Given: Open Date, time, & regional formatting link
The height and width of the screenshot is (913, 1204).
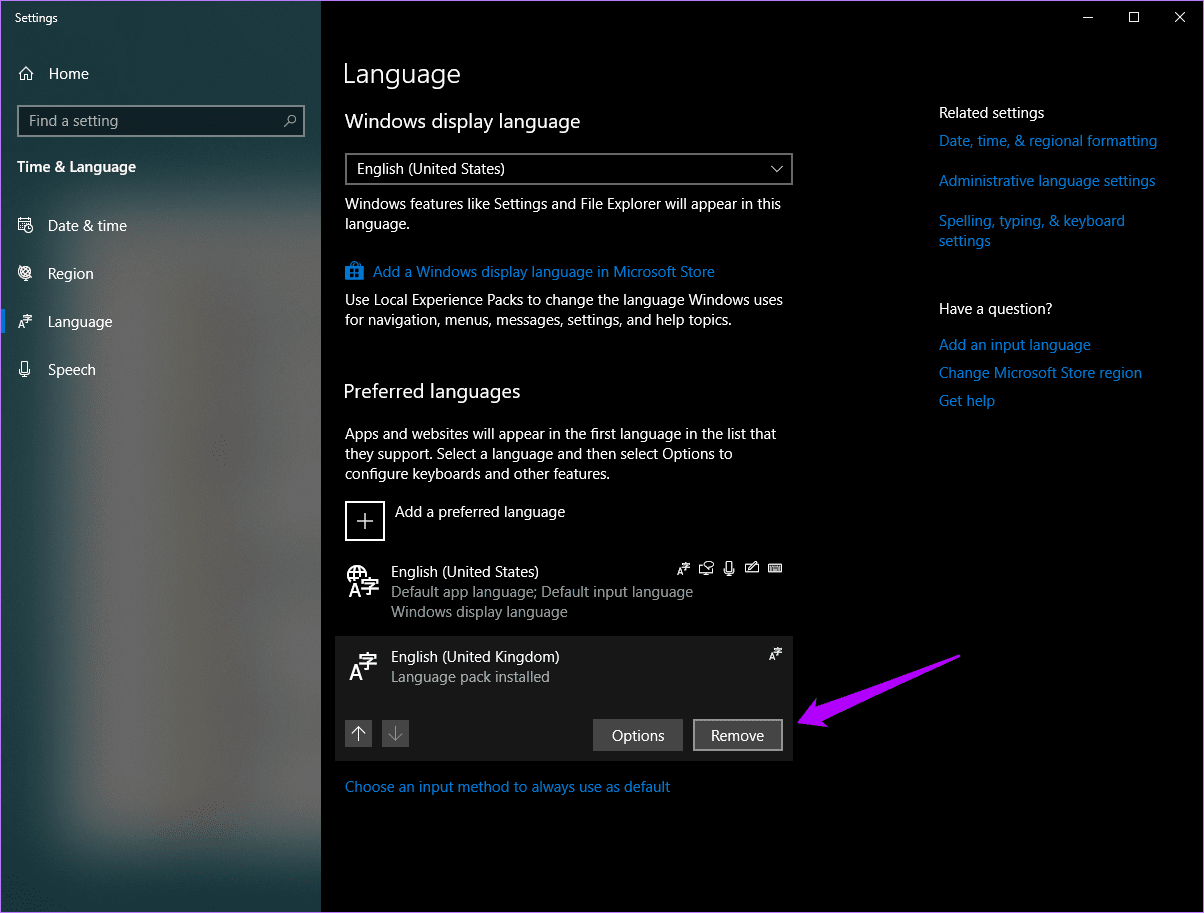Looking at the screenshot, I should pyautogui.click(x=1048, y=141).
